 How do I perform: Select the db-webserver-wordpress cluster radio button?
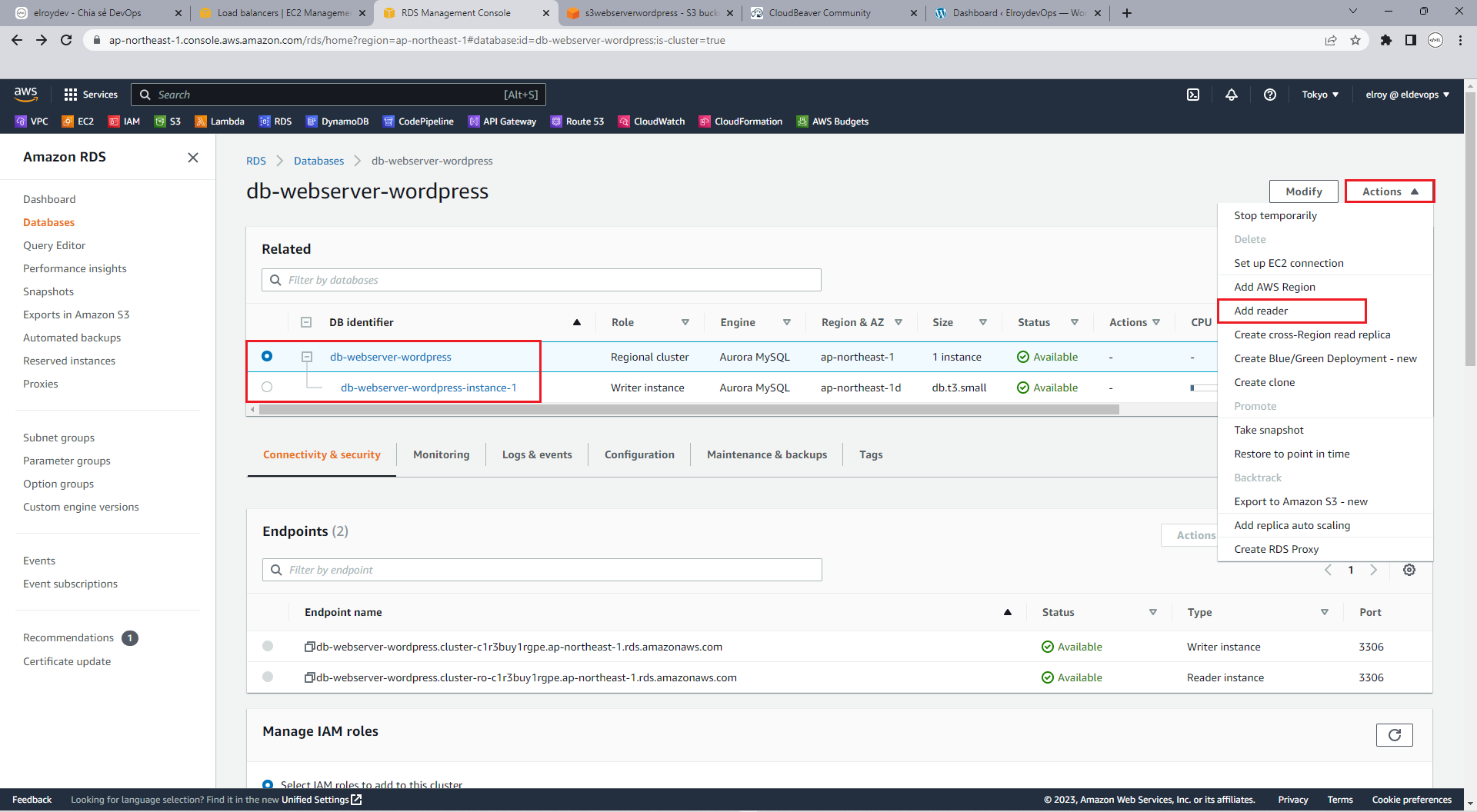point(267,356)
